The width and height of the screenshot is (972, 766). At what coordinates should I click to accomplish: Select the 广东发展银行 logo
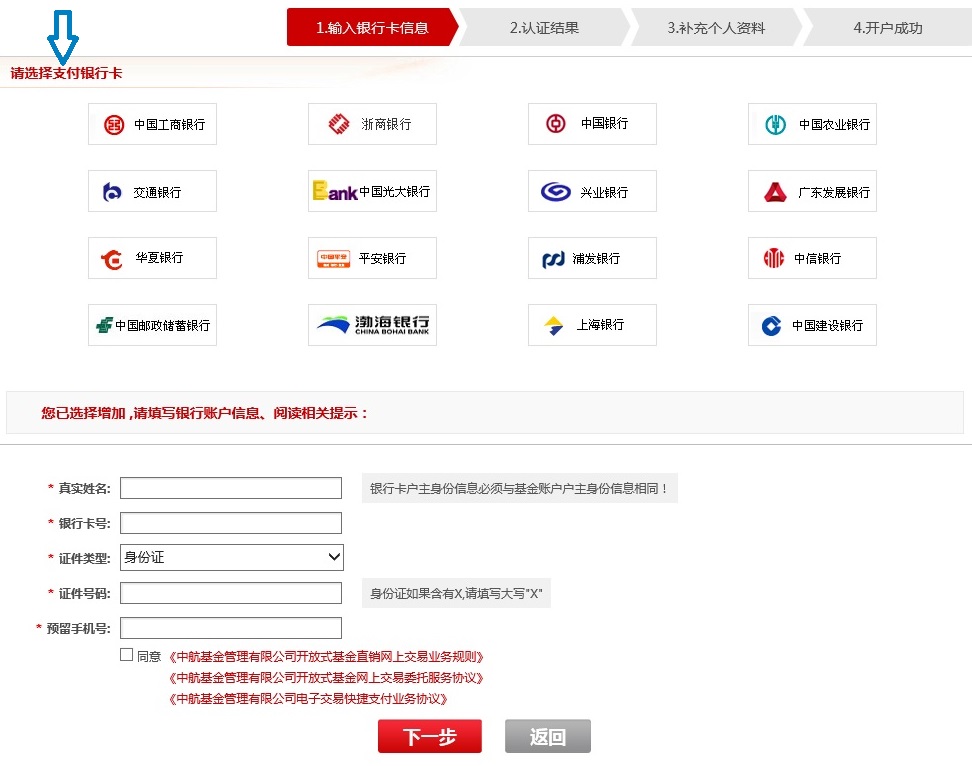tap(813, 191)
